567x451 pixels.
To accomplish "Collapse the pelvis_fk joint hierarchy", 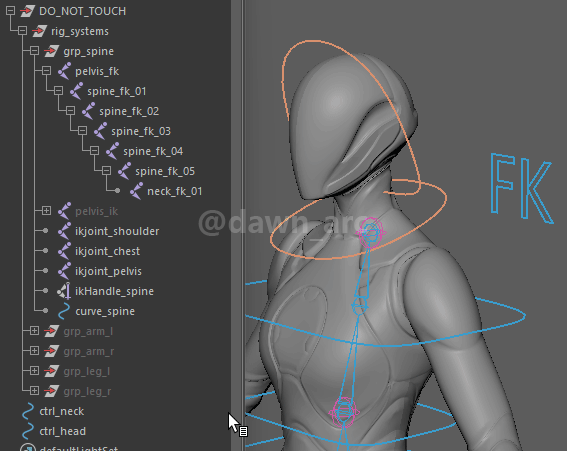I will tap(46, 71).
